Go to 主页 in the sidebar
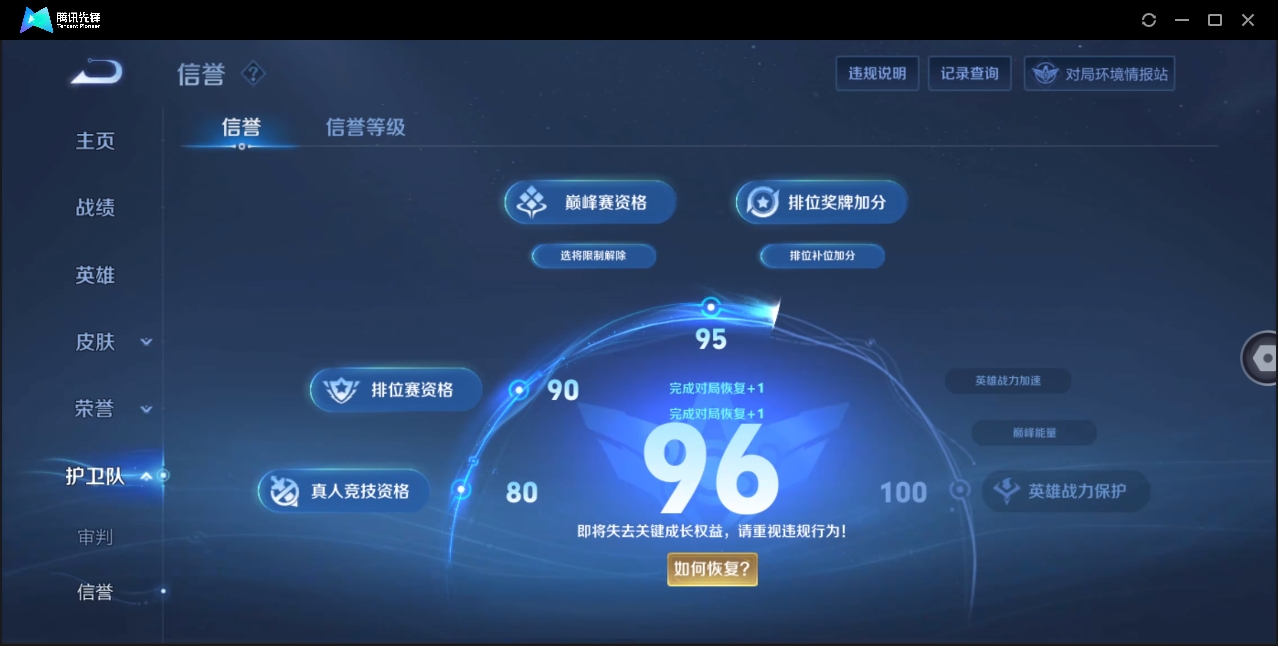Viewport: 1278px width, 646px height. [x=96, y=141]
